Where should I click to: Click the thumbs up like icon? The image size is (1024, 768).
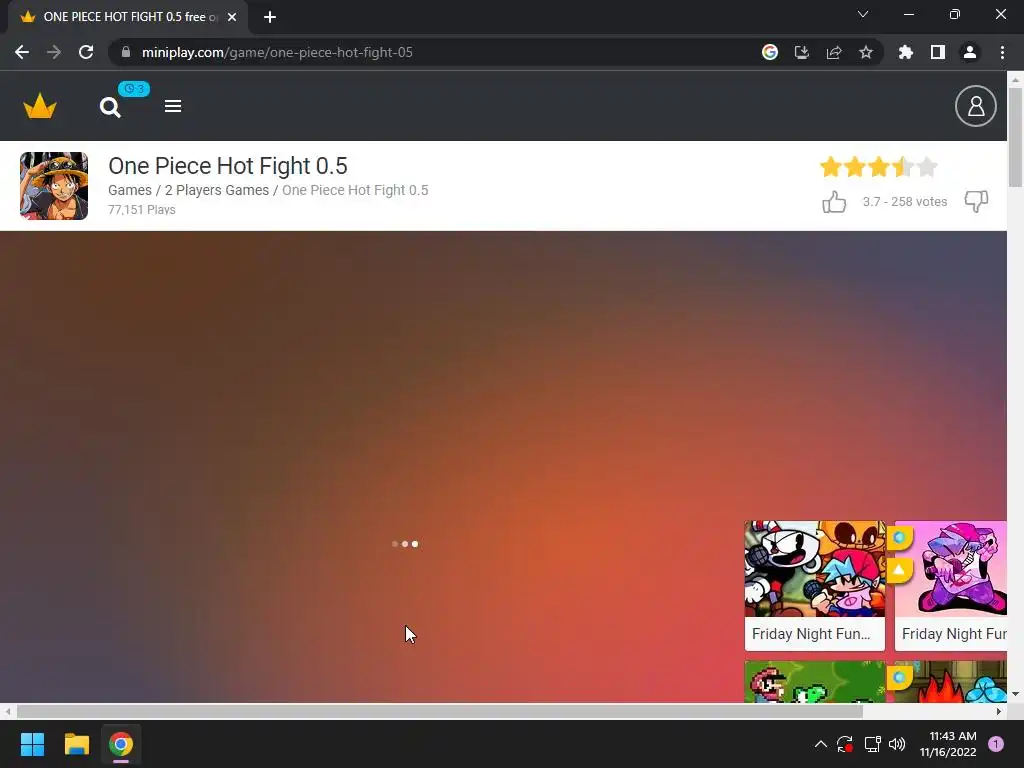(x=834, y=202)
